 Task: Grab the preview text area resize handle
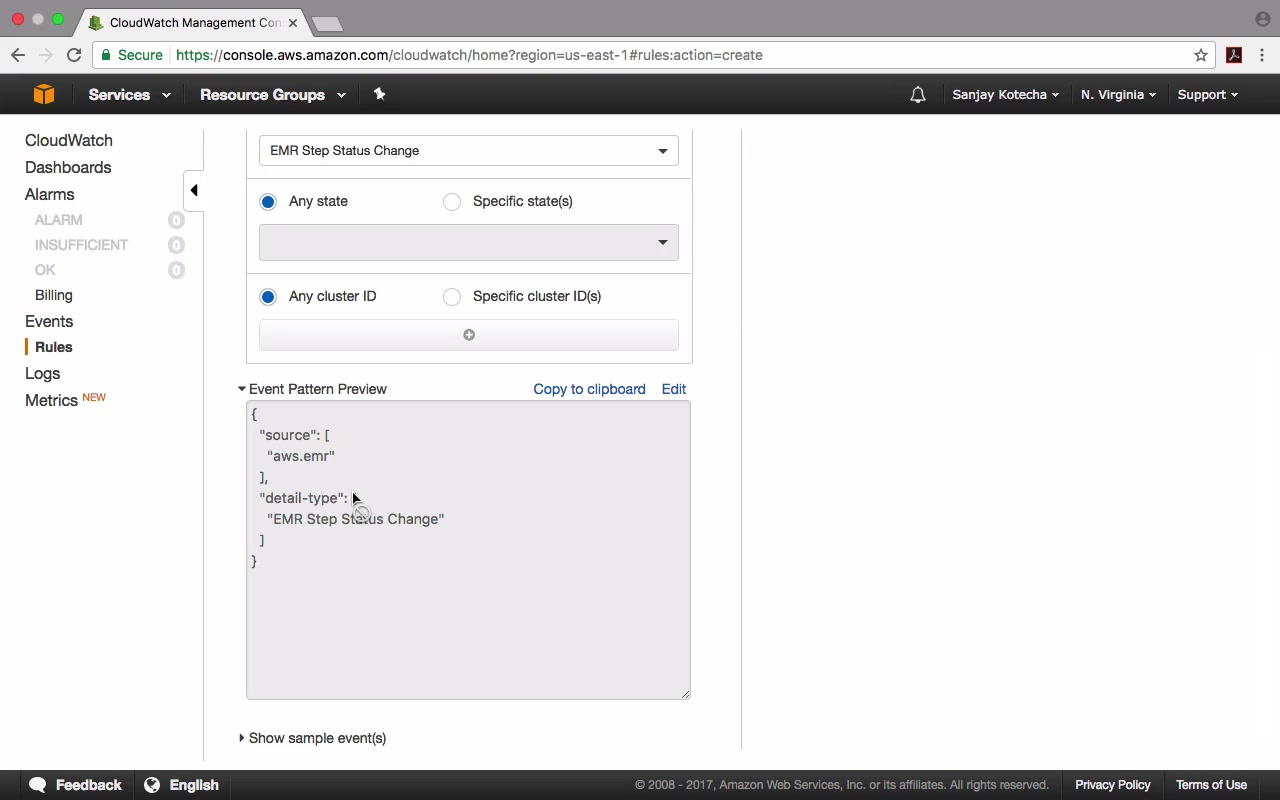pos(685,694)
